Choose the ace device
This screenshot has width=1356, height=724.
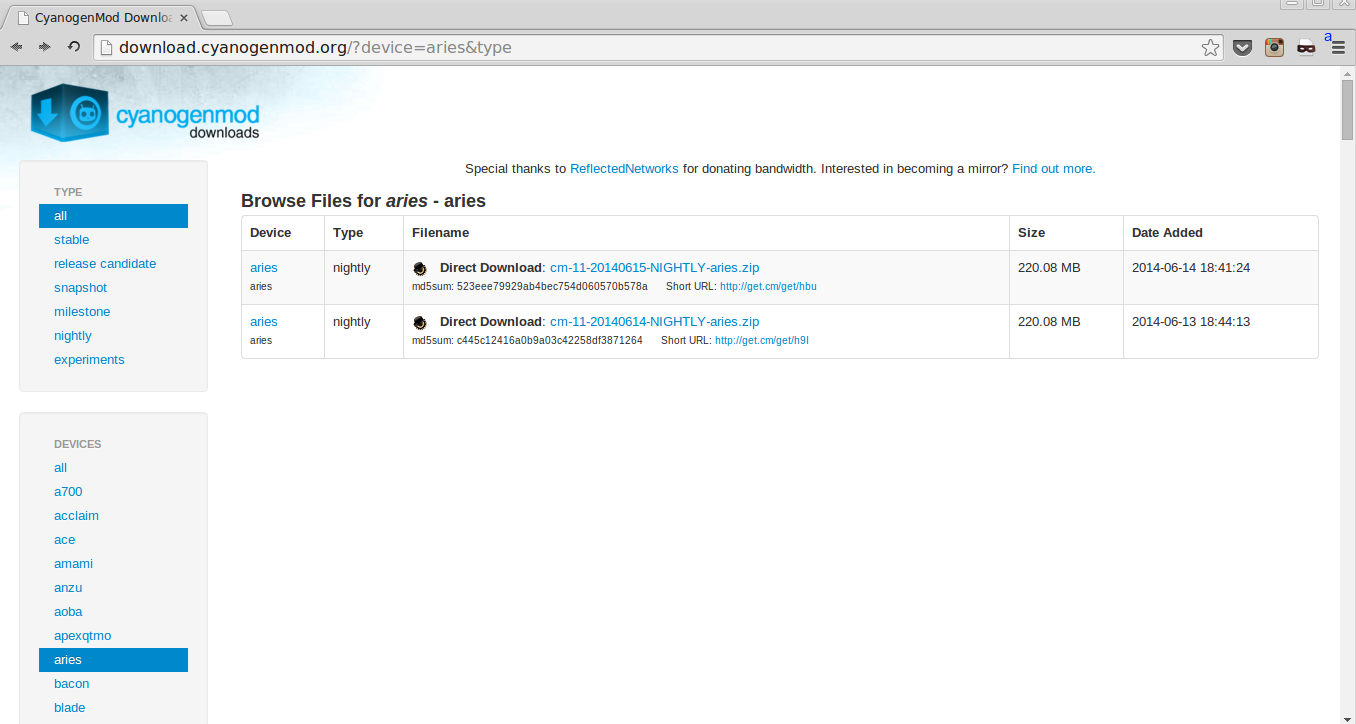point(65,540)
